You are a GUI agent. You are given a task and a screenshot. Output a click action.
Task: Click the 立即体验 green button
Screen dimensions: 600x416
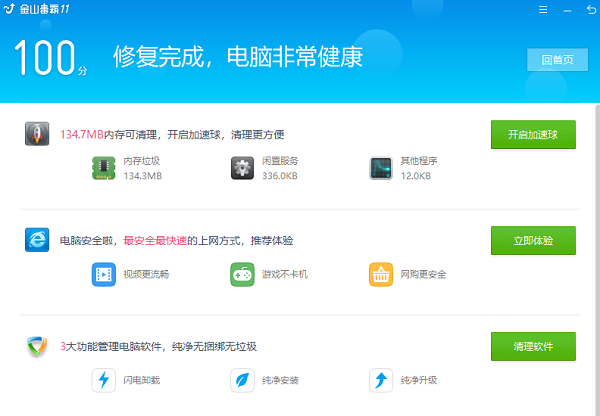pos(533,241)
